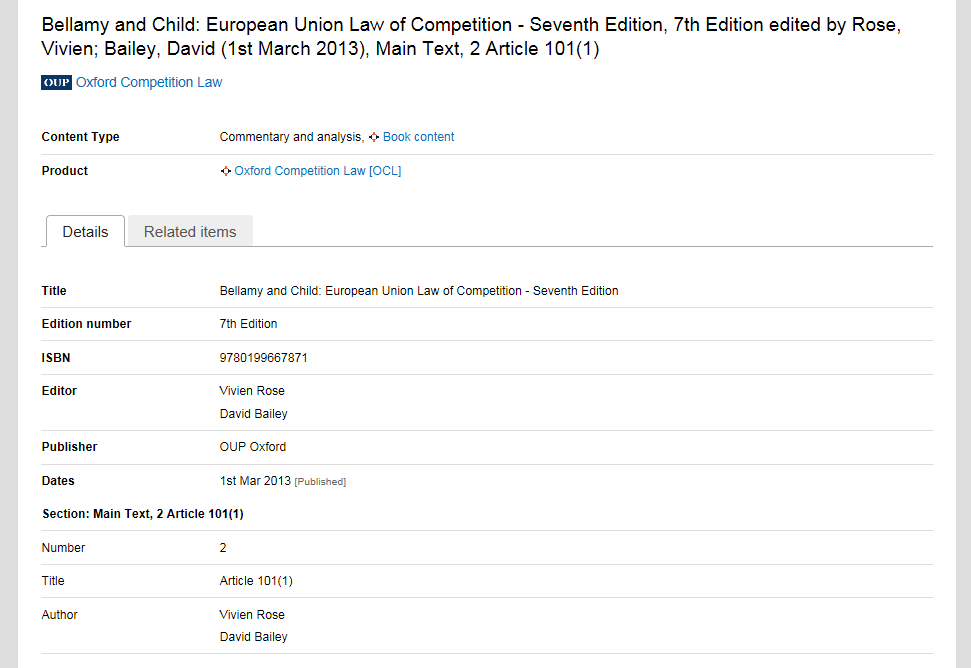Switch to the Related items tab

click(x=190, y=232)
